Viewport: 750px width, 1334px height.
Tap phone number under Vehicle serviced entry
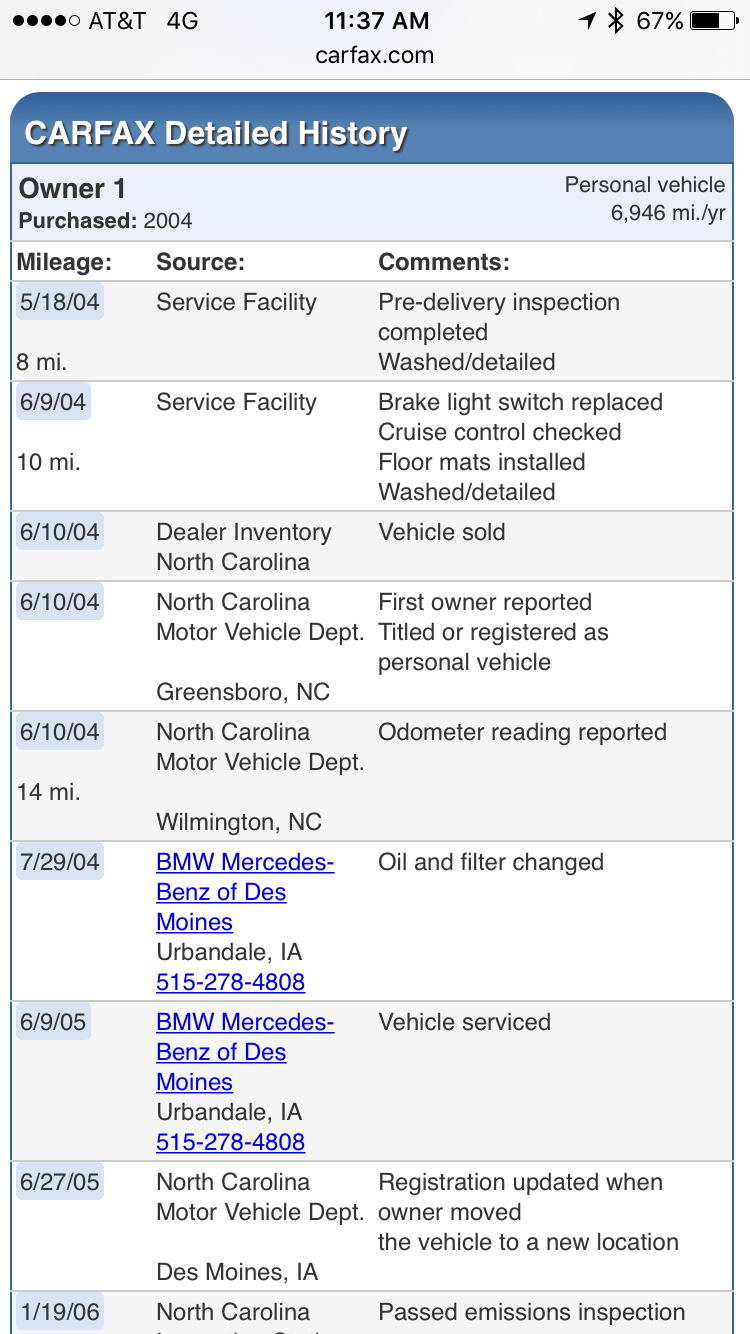[230, 1142]
